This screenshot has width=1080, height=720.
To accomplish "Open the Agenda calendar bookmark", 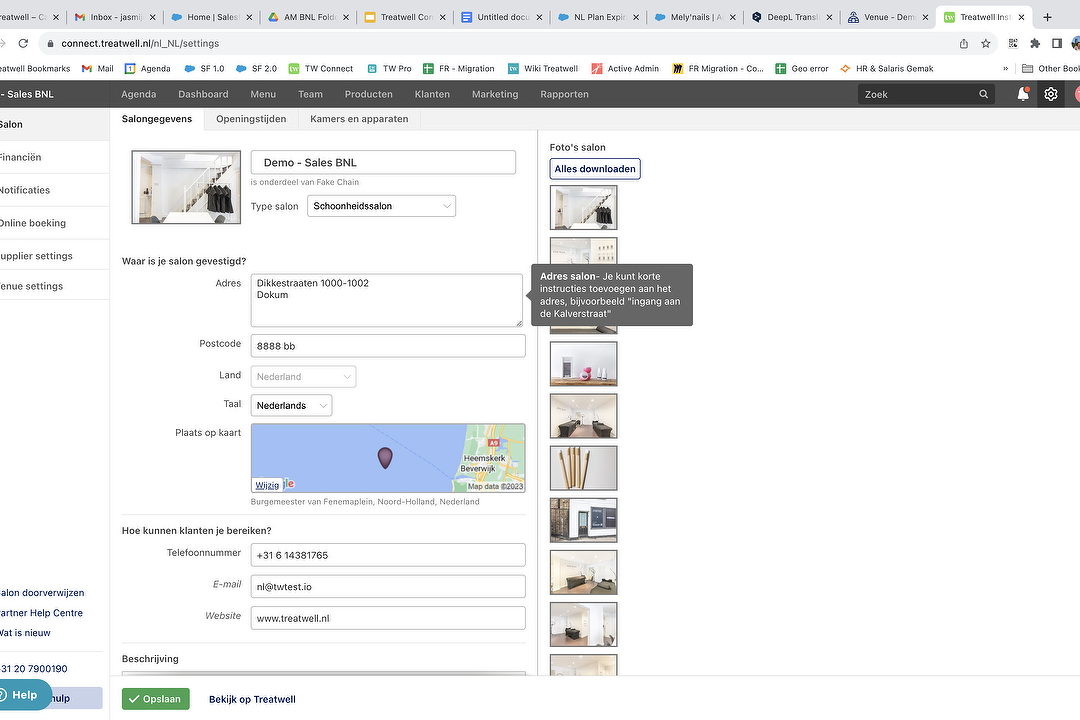I will [147, 68].
